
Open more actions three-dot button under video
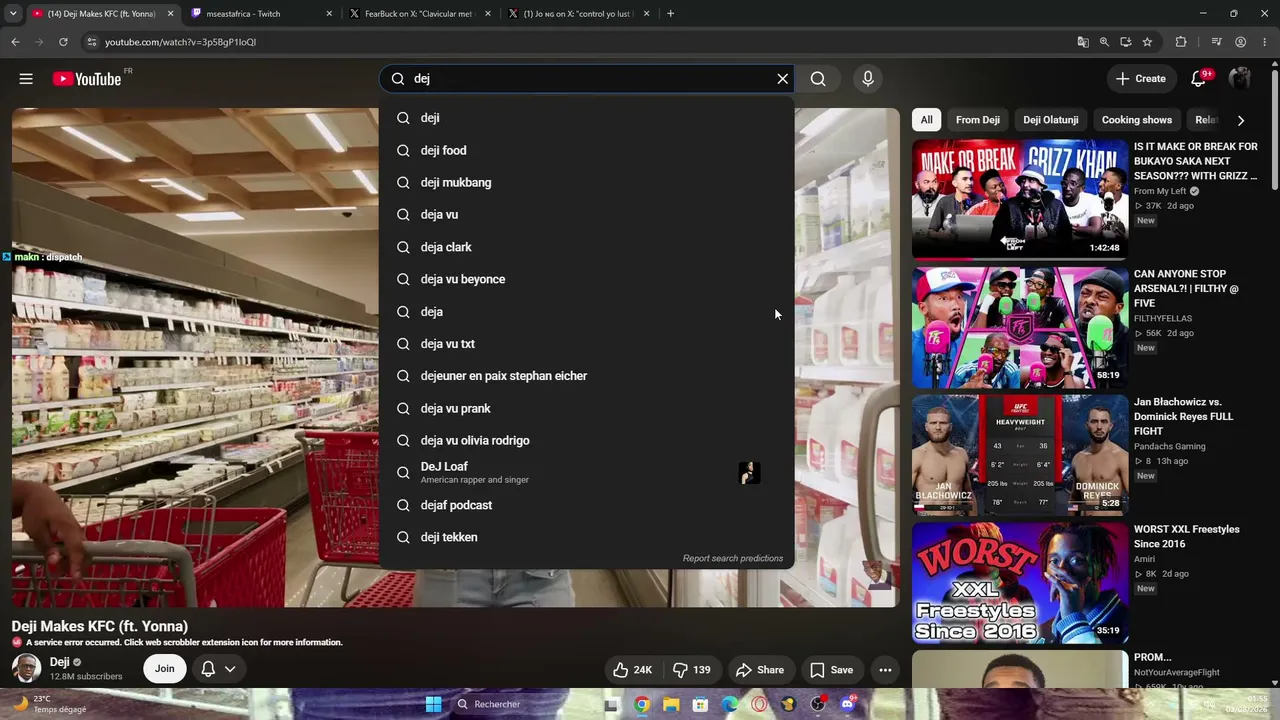[x=885, y=670]
